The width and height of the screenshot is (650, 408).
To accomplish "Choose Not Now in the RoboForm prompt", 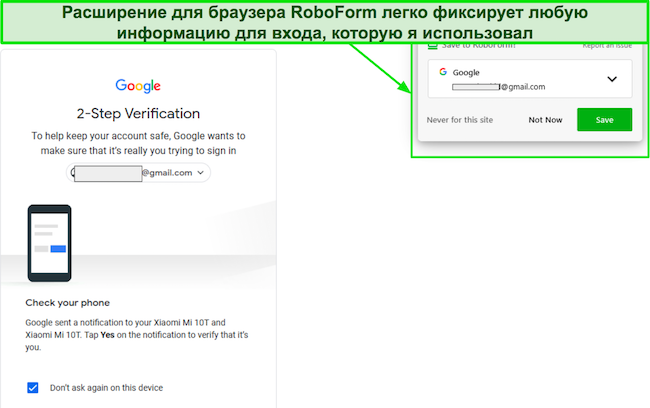I will point(545,120).
